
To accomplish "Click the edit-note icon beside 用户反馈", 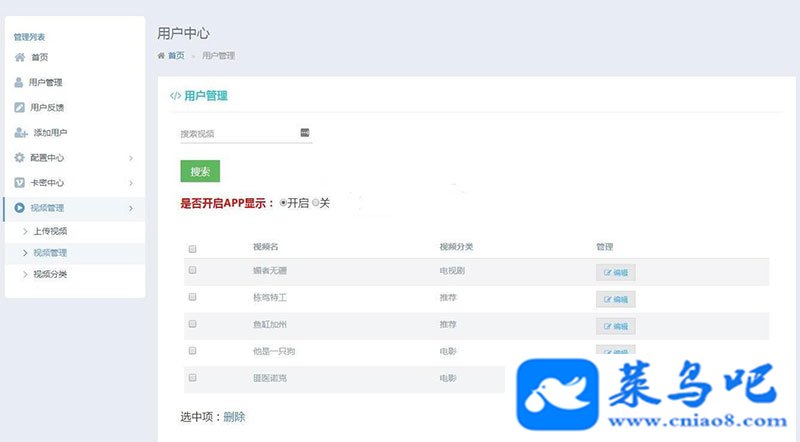I will 19,107.
